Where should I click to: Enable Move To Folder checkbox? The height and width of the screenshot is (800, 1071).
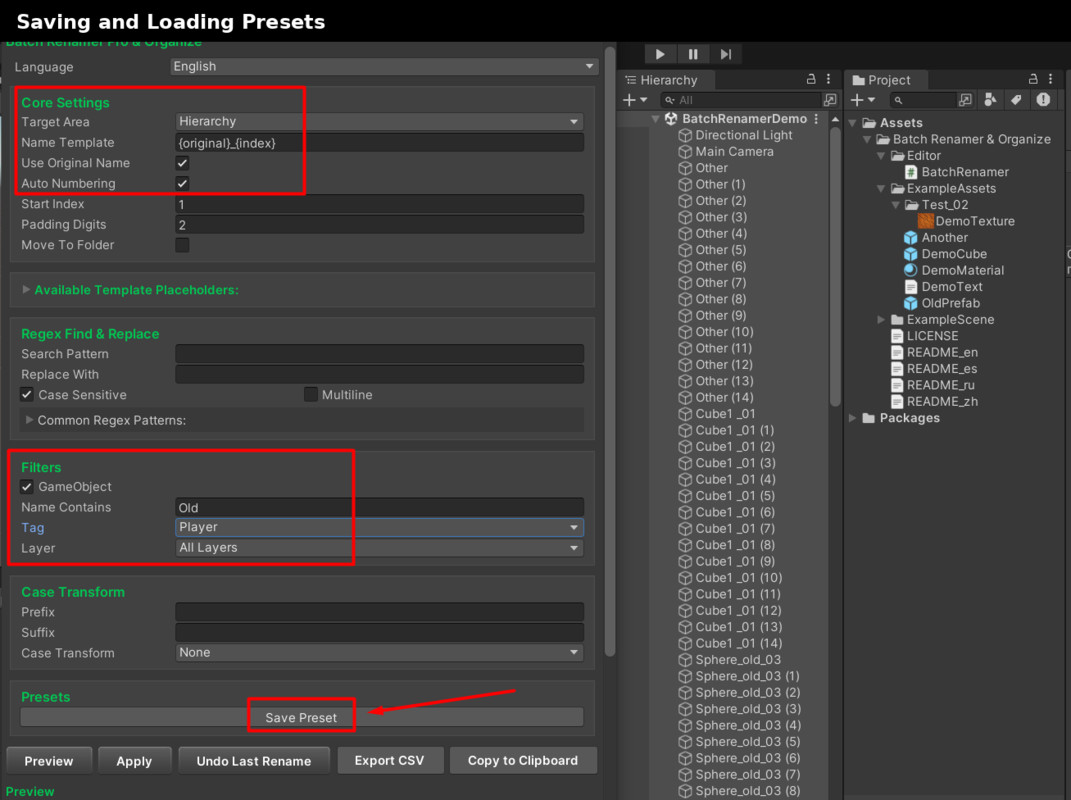tap(182, 245)
